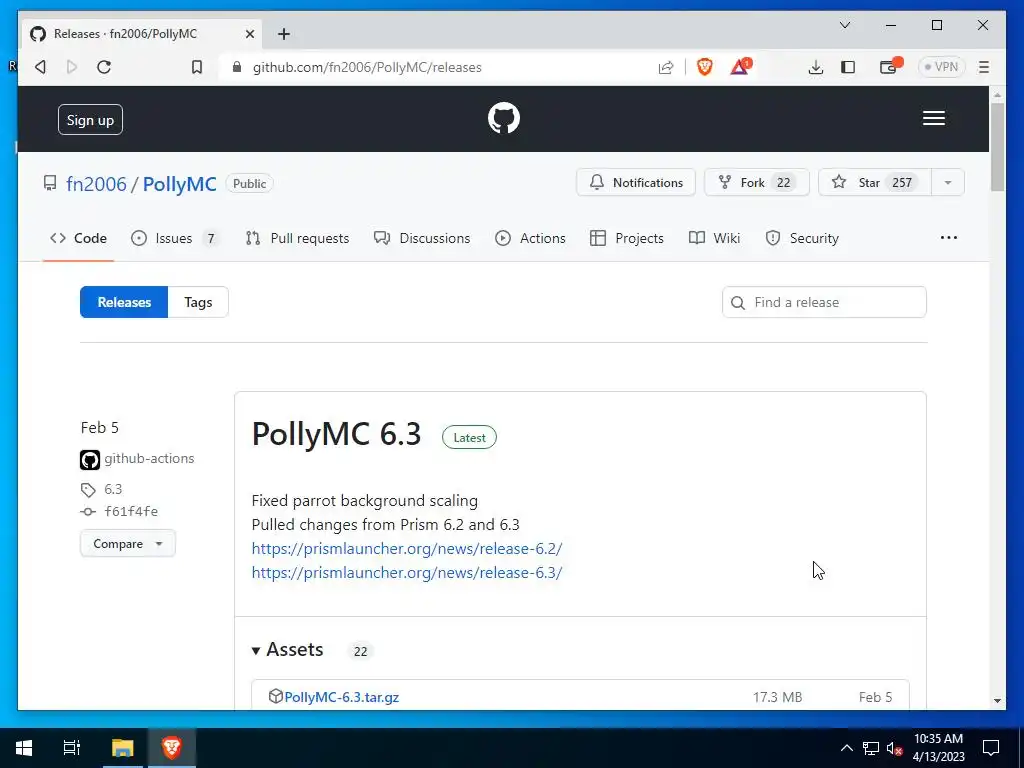Open the Wiki tab
This screenshot has width=1024, height=768.
714,238
